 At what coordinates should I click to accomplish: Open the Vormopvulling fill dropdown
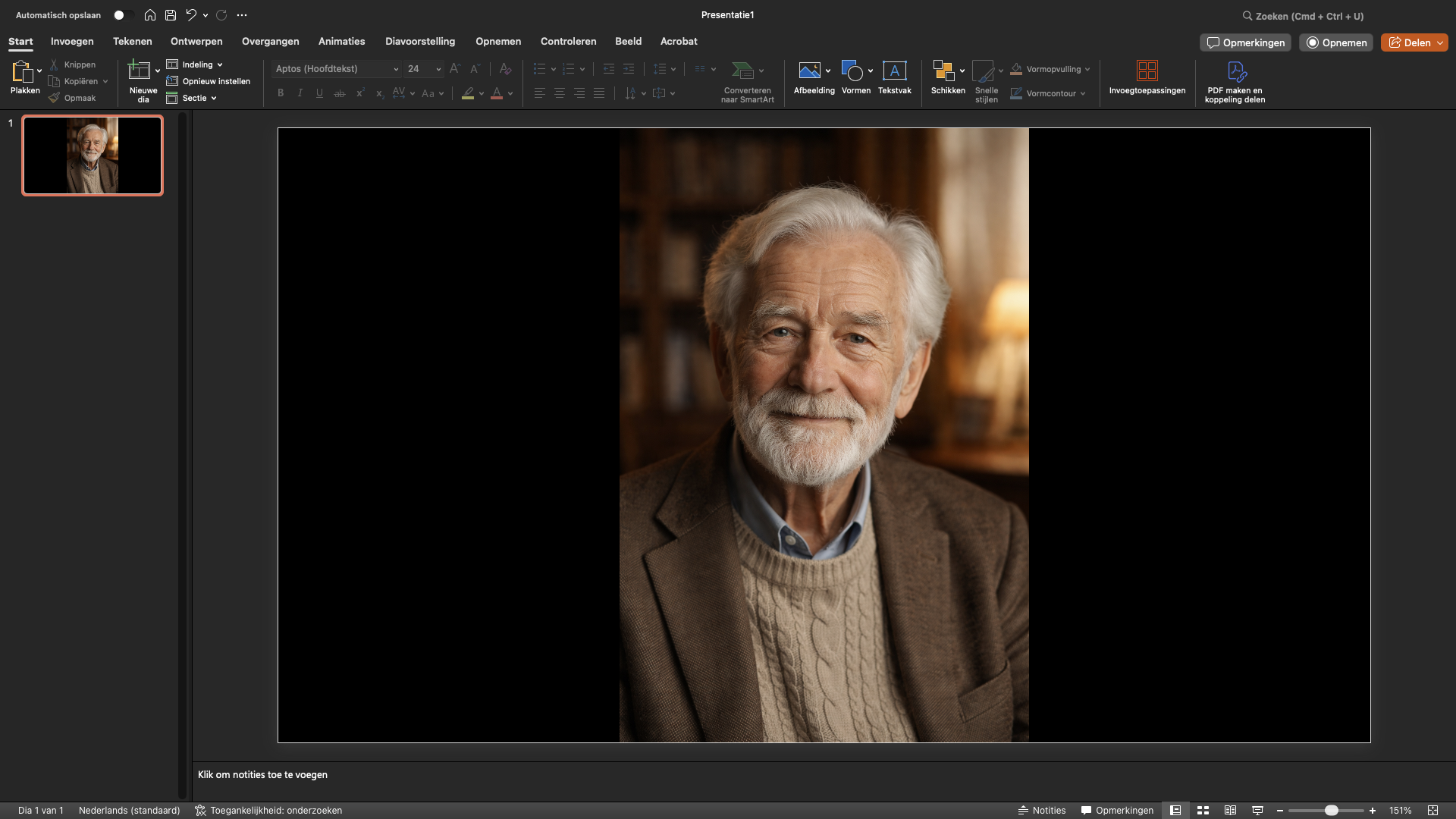[1050, 68]
